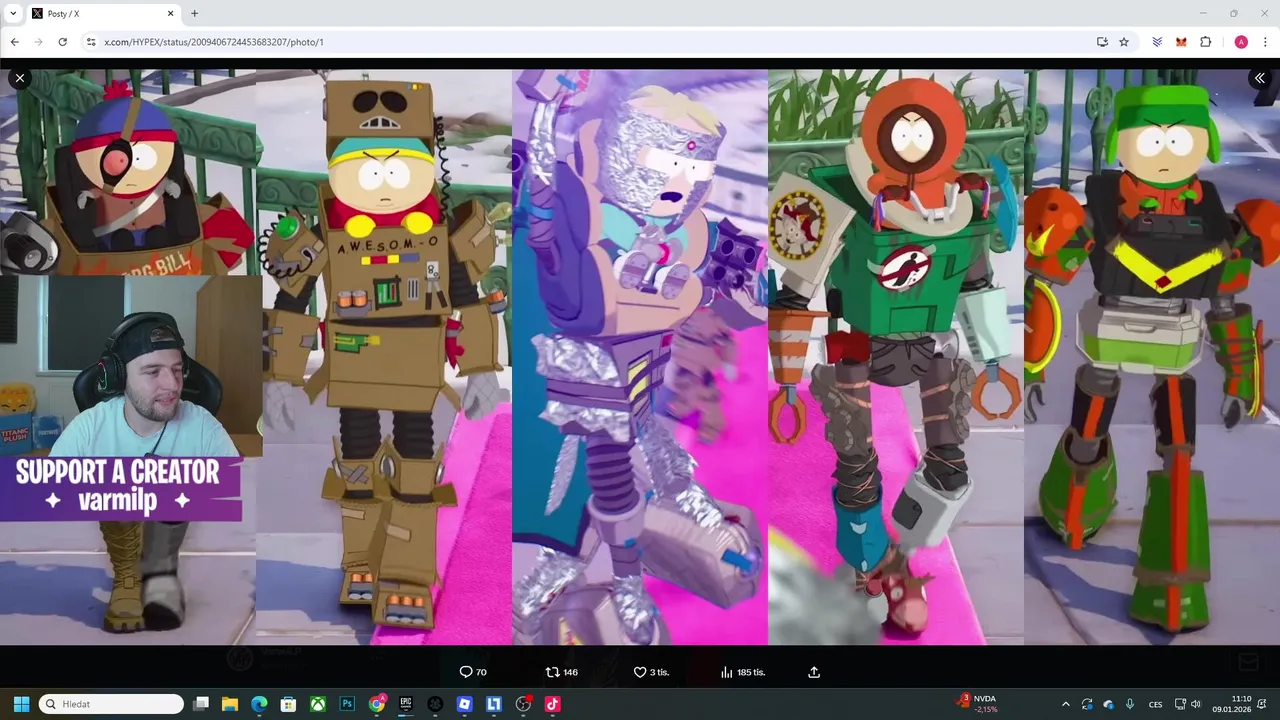Viewport: 1280px width, 720px height.
Task: Open the blue striped extension icon
Action: (1157, 42)
